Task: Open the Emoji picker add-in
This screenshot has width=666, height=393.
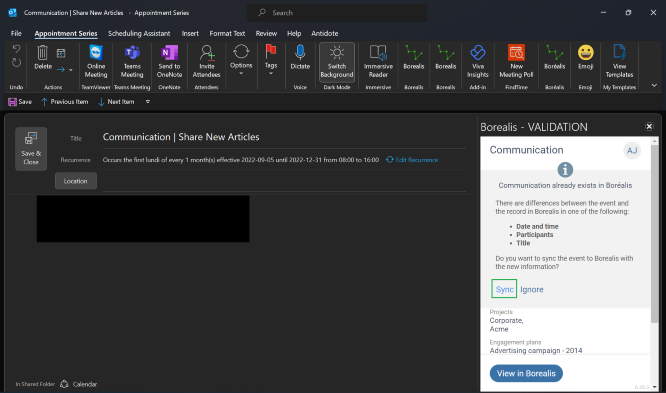Action: 585,58
